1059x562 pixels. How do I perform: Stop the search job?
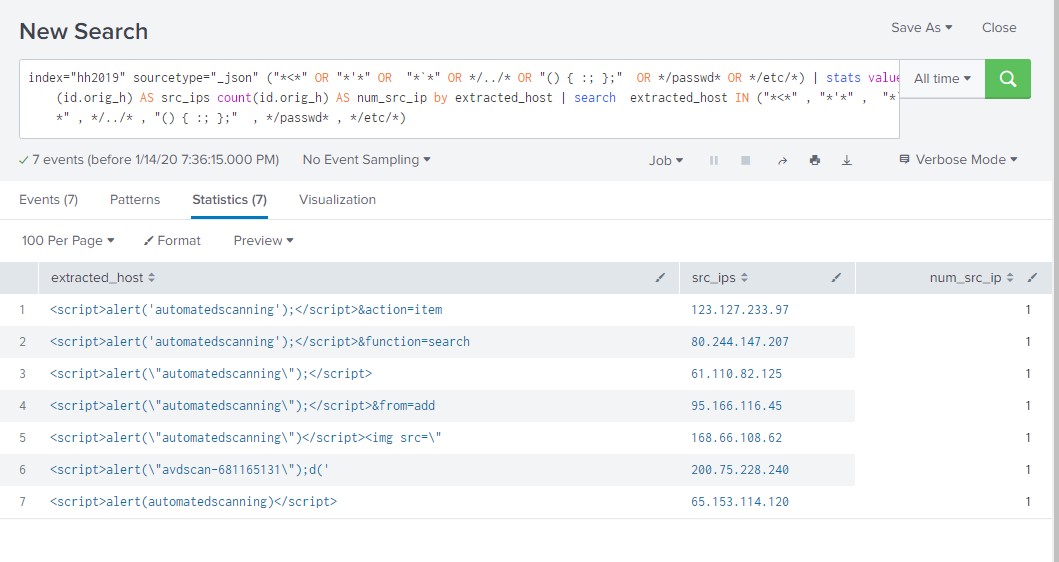click(x=745, y=160)
